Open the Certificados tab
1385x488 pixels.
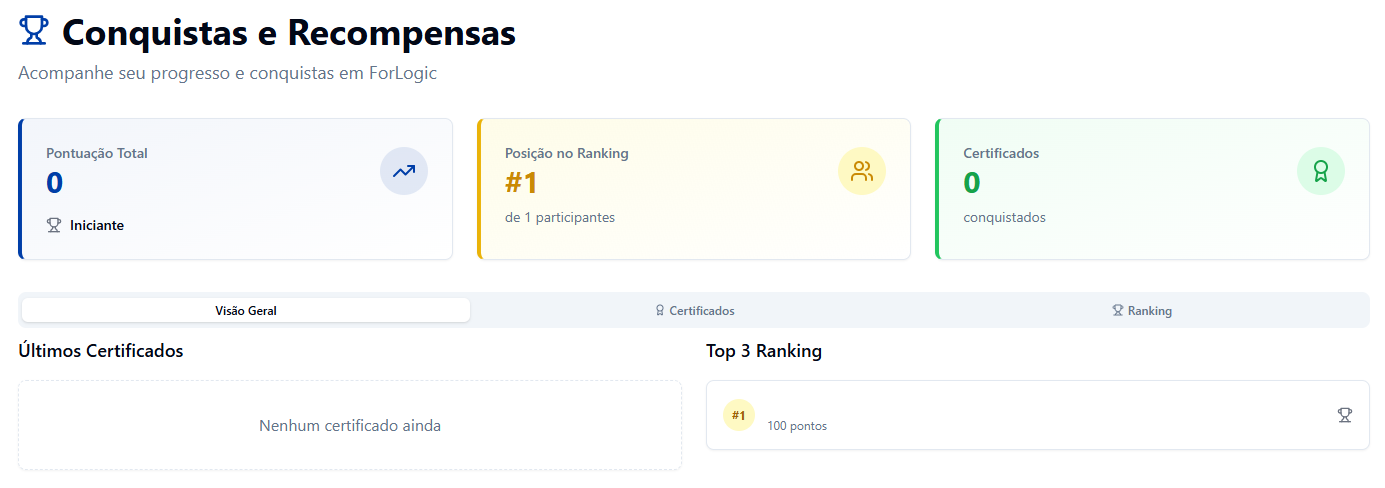[x=702, y=311]
